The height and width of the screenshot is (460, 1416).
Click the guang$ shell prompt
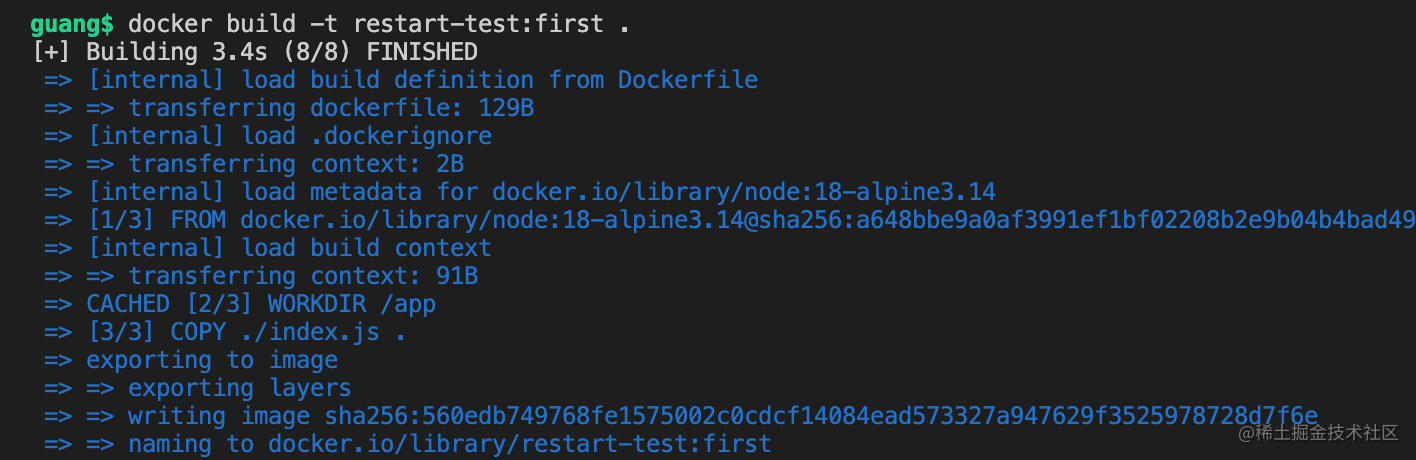pos(72,24)
